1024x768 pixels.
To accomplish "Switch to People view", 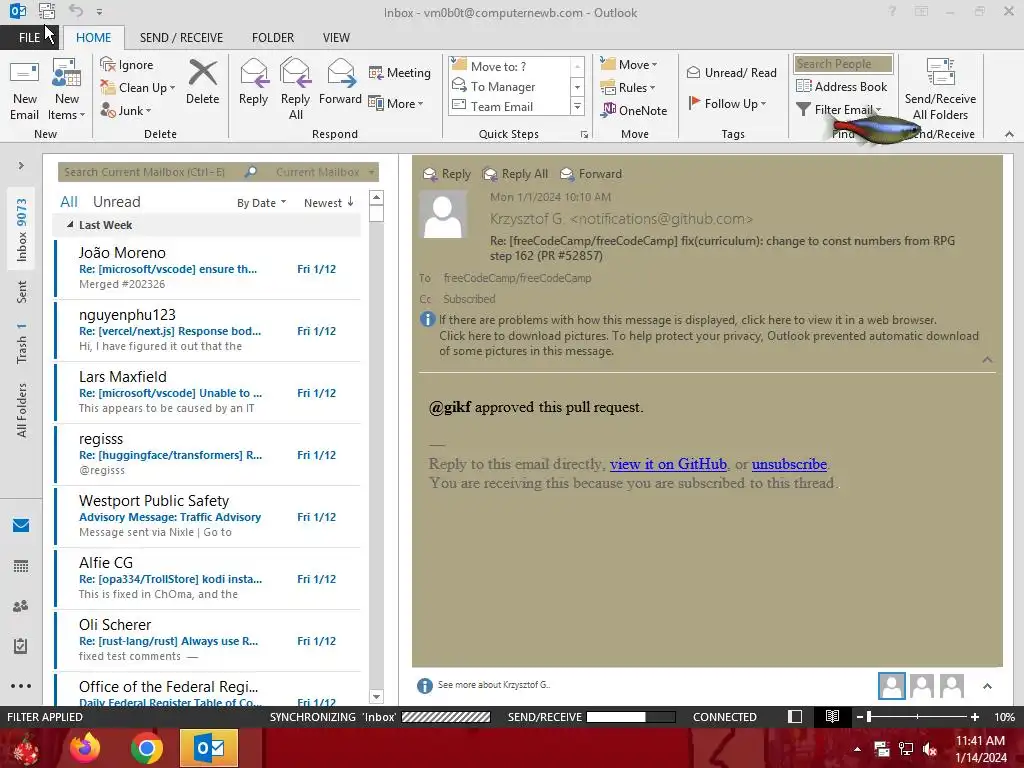I will pos(21,606).
